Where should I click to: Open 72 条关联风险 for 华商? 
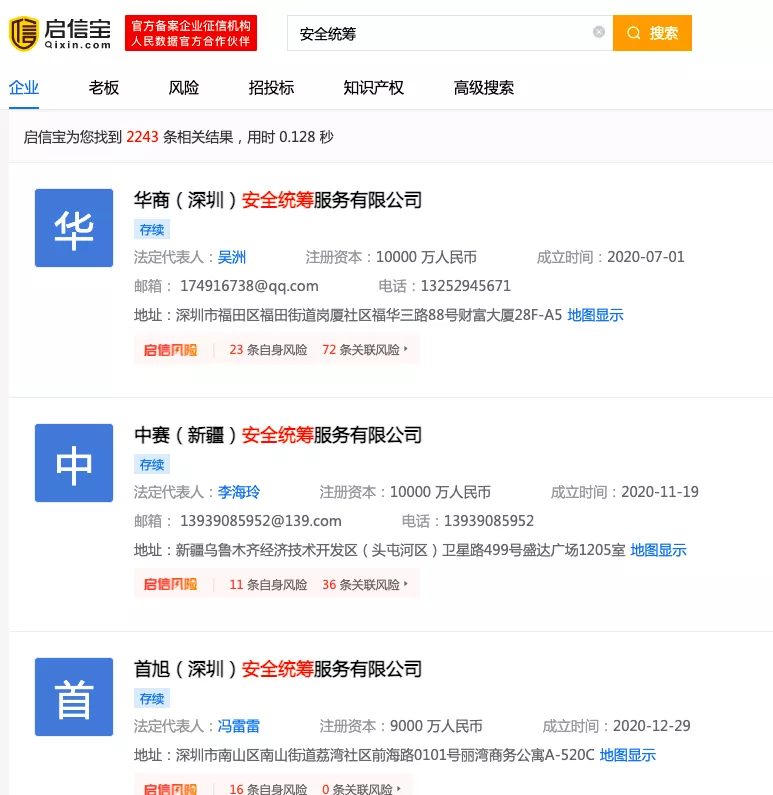pyautogui.click(x=361, y=350)
